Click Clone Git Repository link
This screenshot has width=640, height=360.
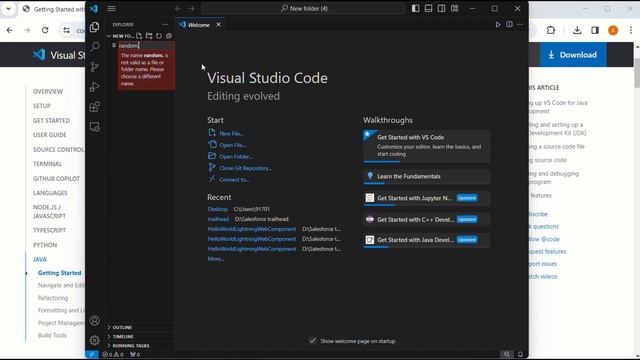[245, 168]
